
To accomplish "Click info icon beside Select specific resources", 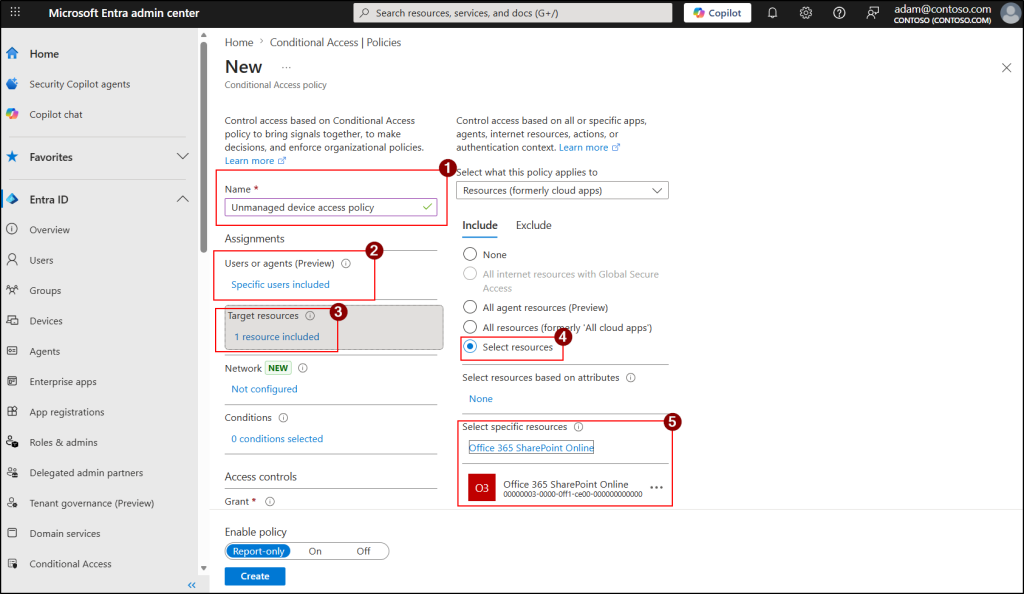I will [x=579, y=427].
